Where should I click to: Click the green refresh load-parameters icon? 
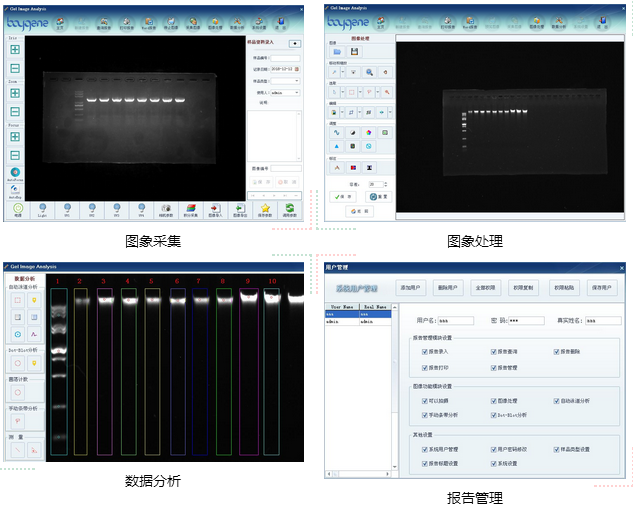coord(289,210)
